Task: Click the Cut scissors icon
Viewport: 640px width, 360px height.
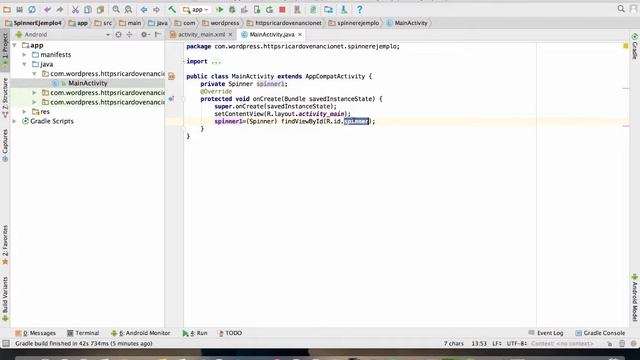Action: (x=75, y=9)
